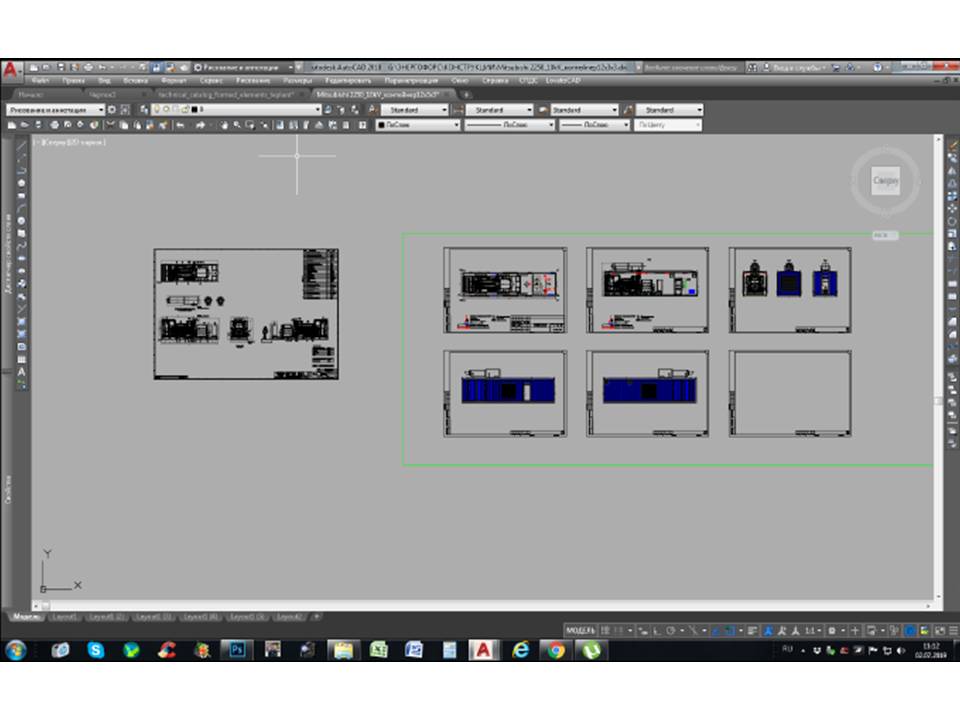Toggle the МОДЕЛЬ model space status button
The image size is (960, 720).
[x=581, y=631]
